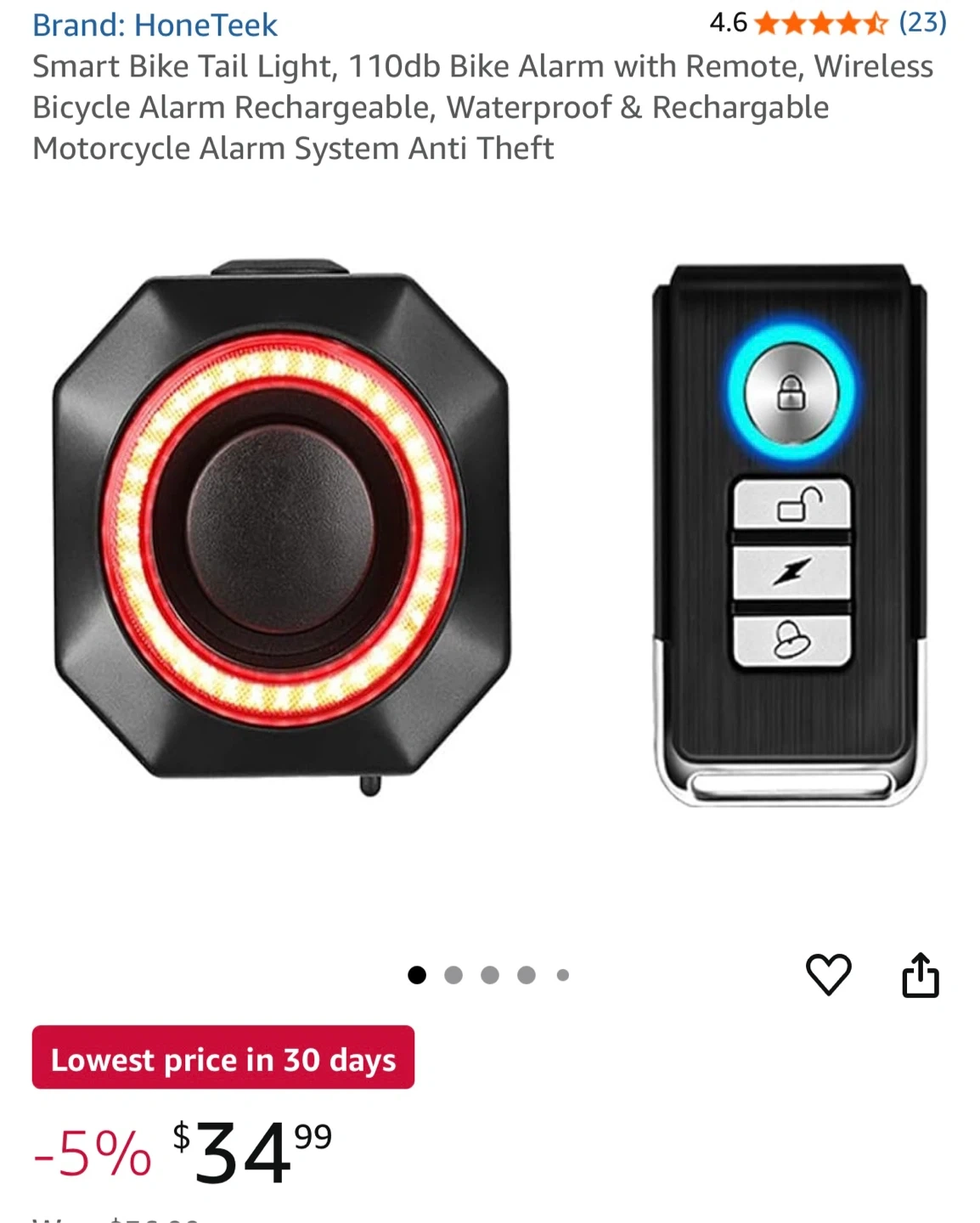Tap the lock button on the remote
980x1223 pixels.
click(791, 393)
